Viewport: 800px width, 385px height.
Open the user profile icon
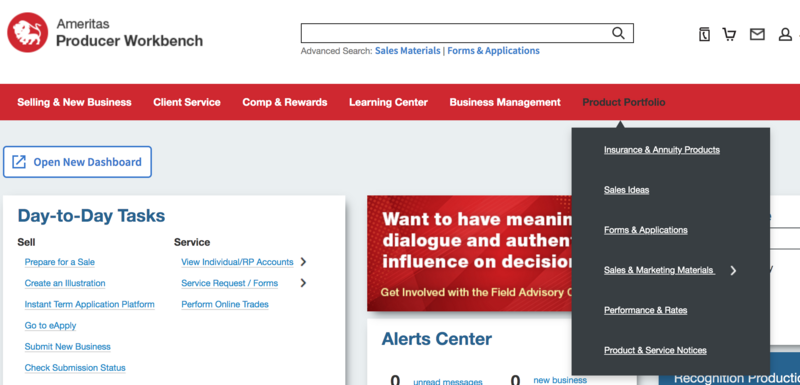(x=785, y=35)
